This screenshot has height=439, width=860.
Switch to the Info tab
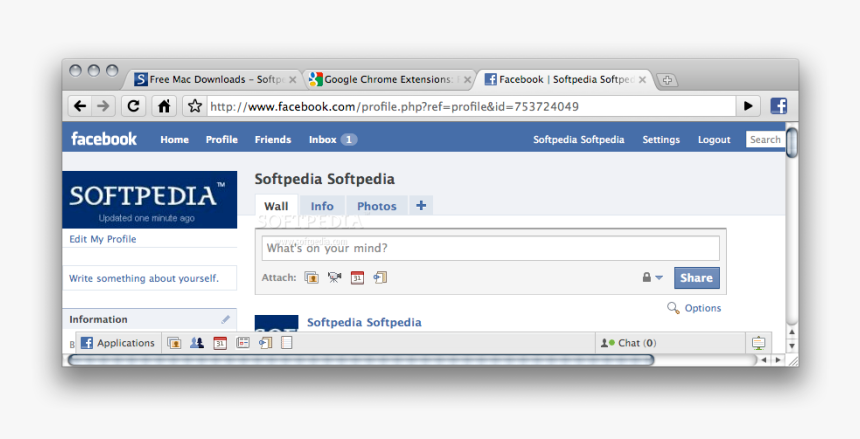(x=322, y=206)
